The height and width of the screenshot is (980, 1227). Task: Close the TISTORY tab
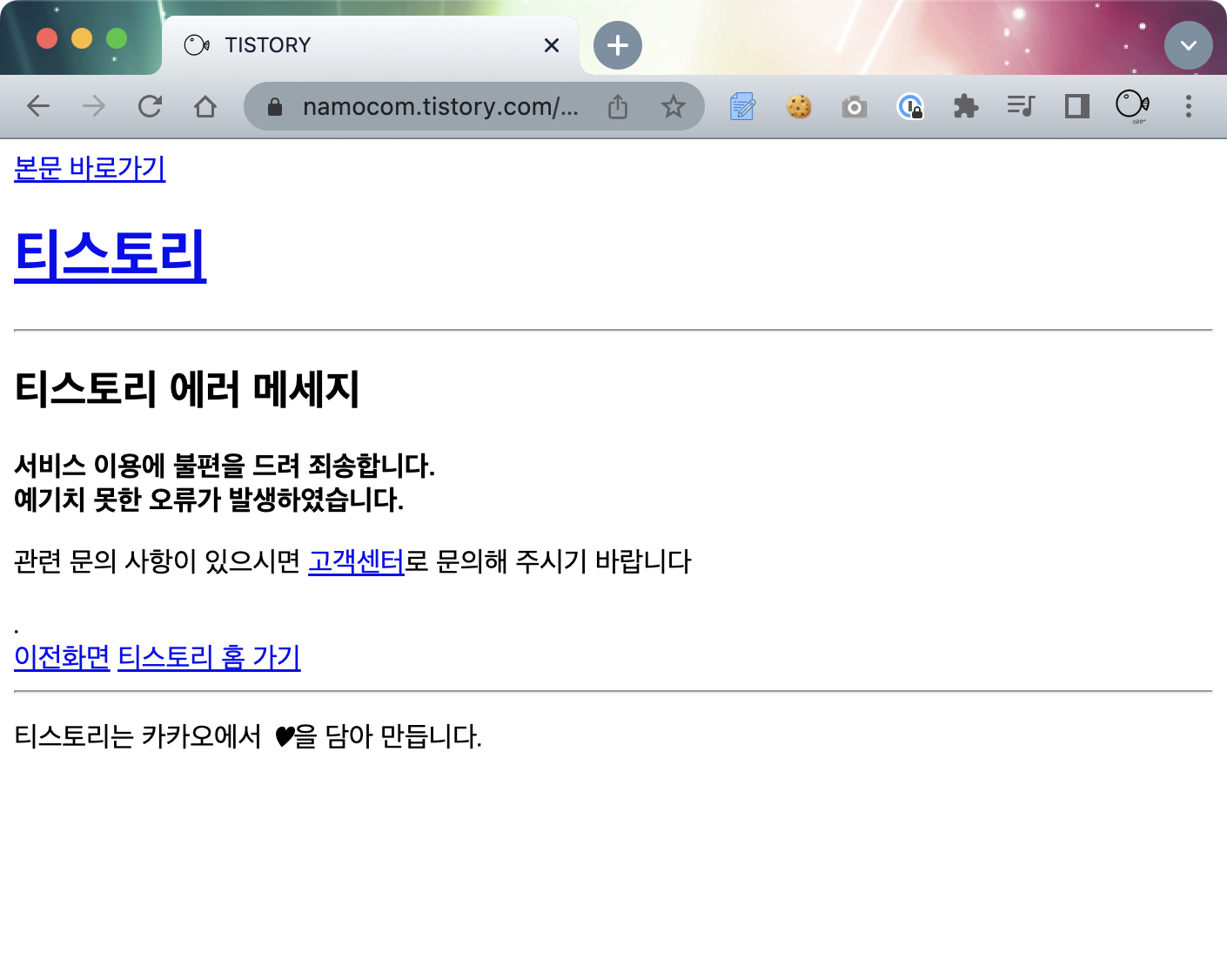(552, 45)
